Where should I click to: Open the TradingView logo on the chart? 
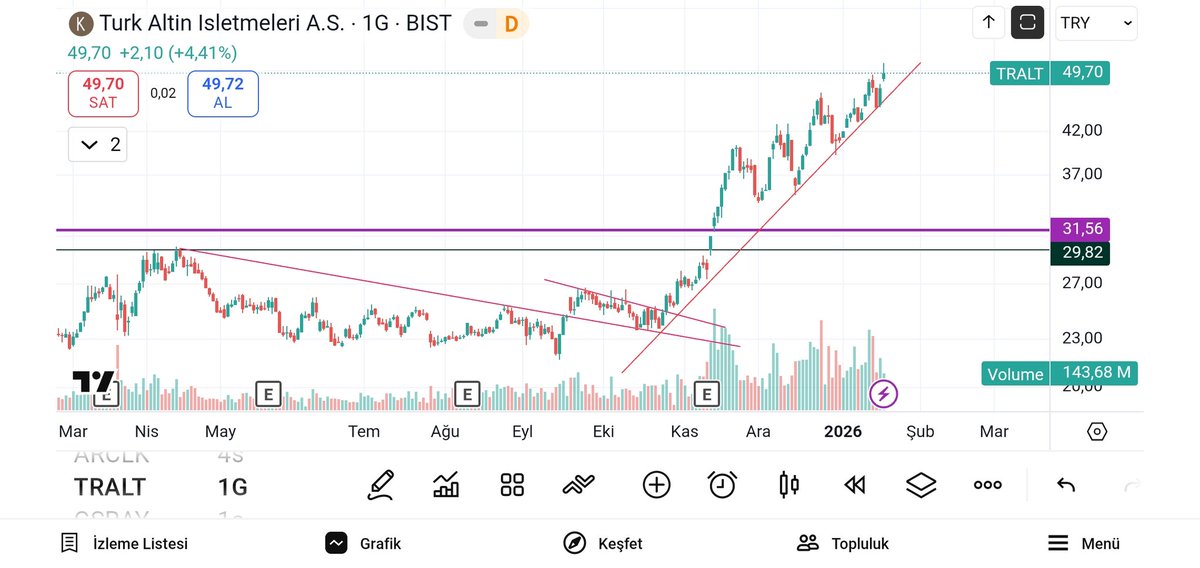(93, 381)
